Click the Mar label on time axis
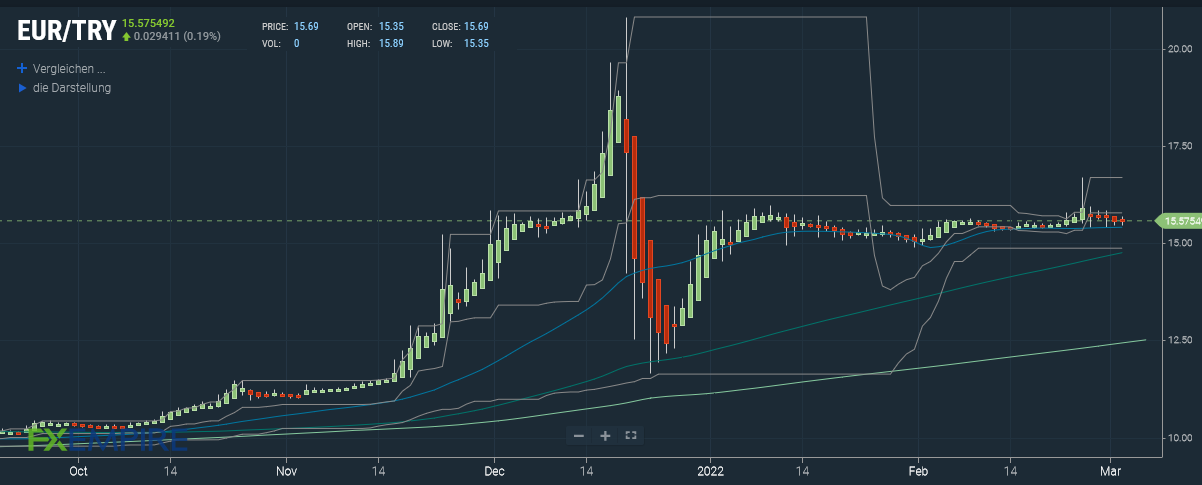Image resolution: width=1202 pixels, height=485 pixels. click(1112, 469)
